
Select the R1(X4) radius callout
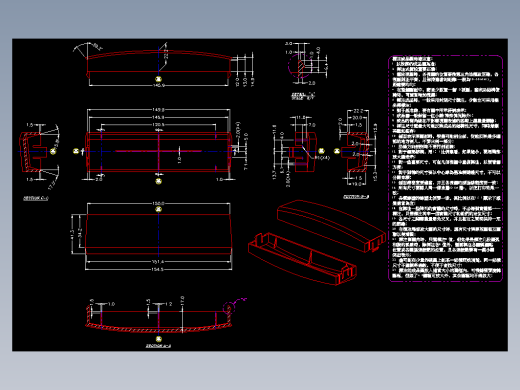[x=322, y=157]
